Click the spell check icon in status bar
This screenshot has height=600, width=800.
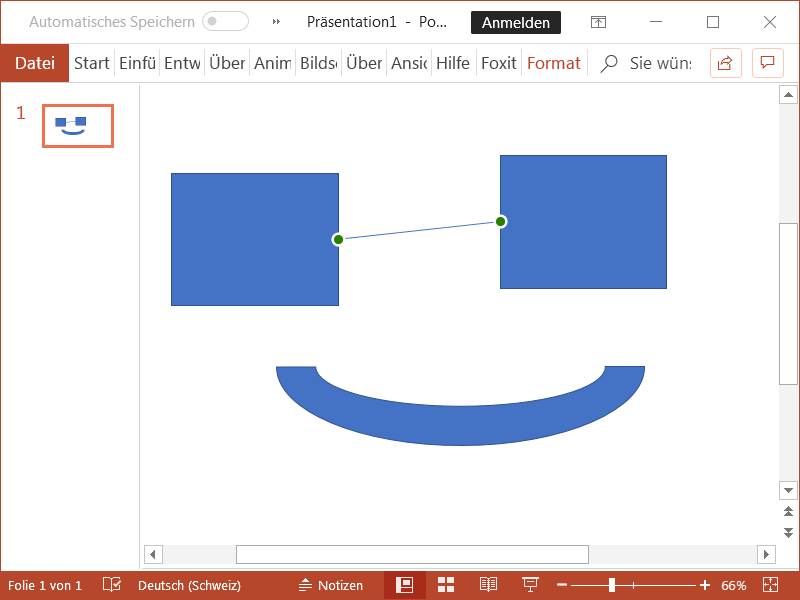112,585
